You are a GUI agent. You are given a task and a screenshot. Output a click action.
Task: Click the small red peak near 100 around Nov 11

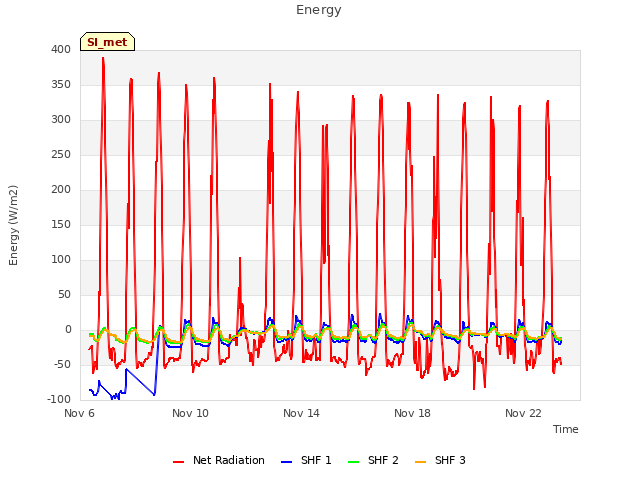240,258
